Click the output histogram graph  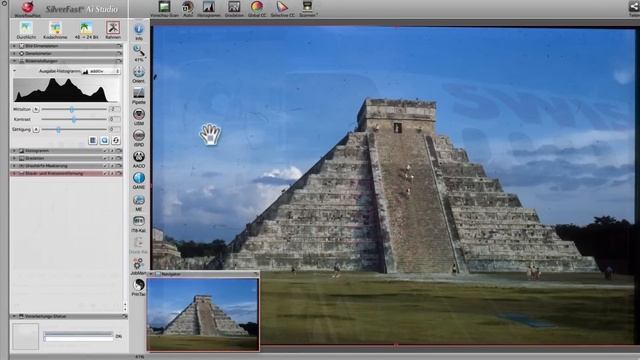(67, 90)
